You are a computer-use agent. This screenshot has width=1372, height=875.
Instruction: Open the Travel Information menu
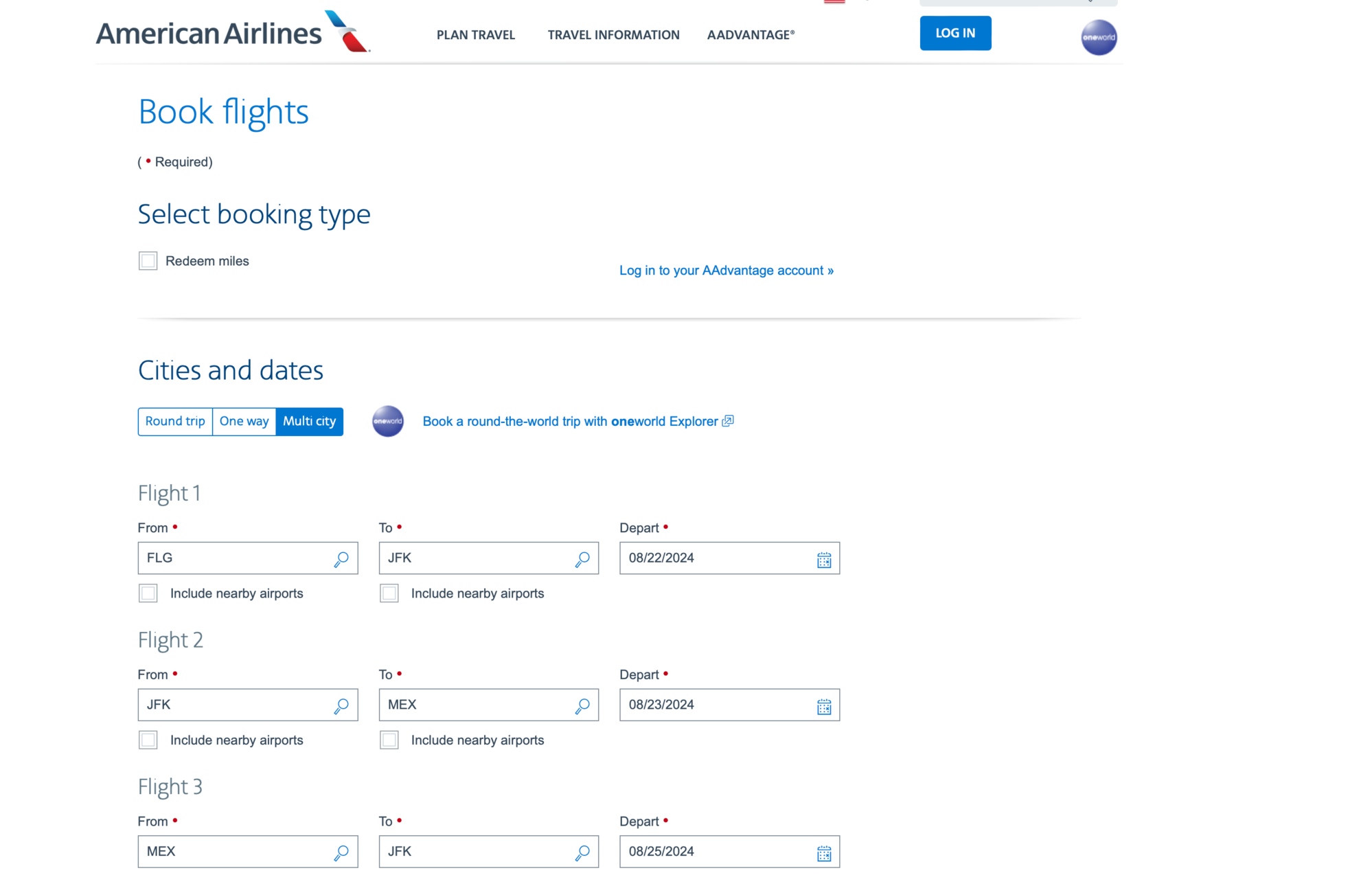tap(613, 35)
